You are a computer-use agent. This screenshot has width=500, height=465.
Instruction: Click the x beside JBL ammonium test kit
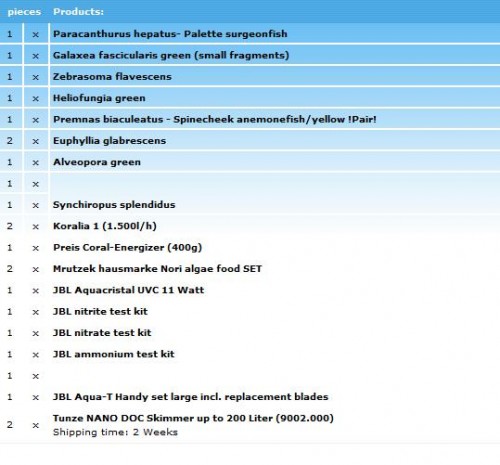(36, 355)
